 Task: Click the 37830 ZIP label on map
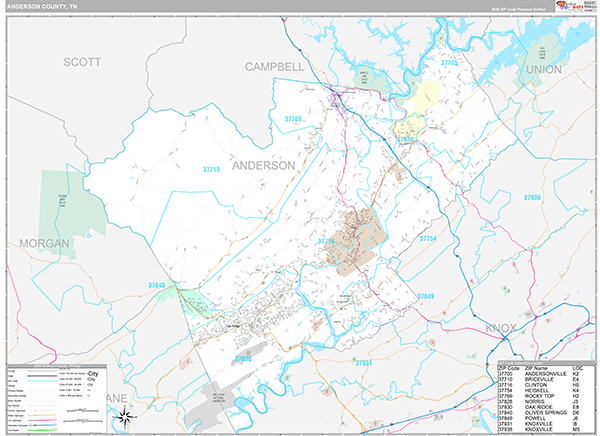pos(243,359)
